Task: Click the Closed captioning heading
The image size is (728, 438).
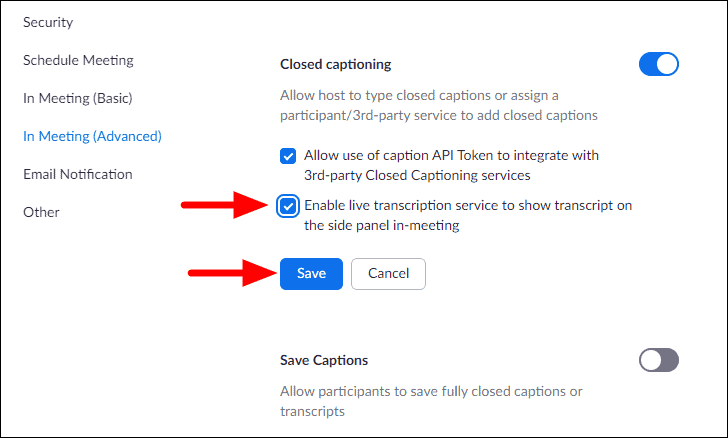Action: tap(335, 65)
